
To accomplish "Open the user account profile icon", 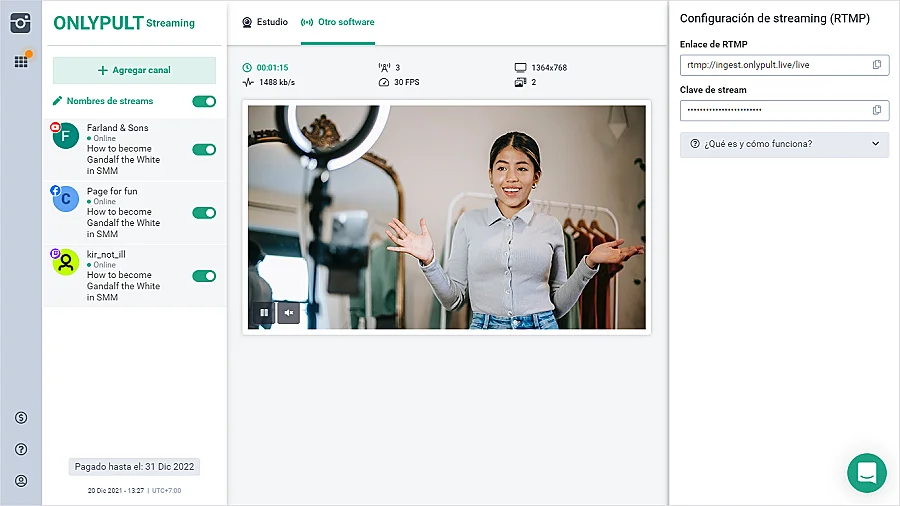I will click(21, 481).
